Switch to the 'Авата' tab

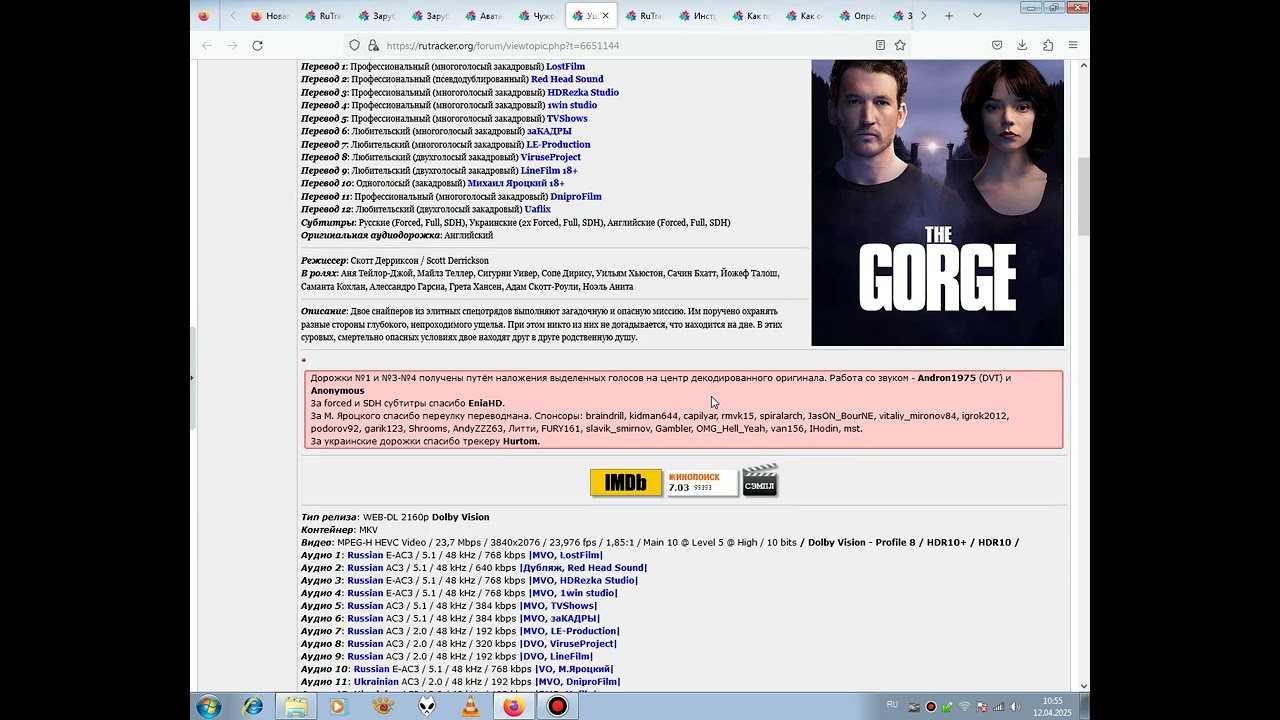[484, 16]
